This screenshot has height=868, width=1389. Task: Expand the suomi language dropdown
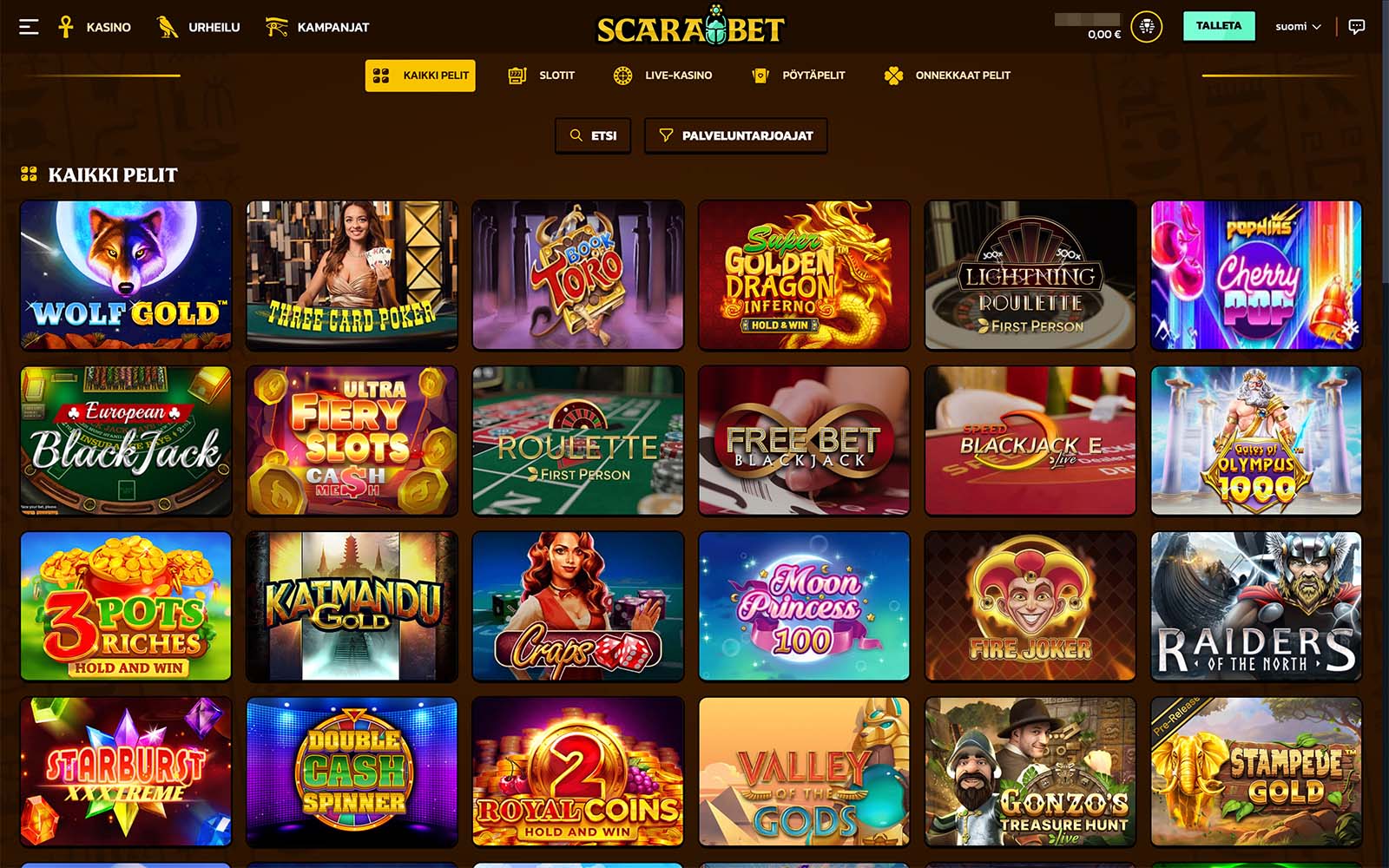coord(1298,27)
